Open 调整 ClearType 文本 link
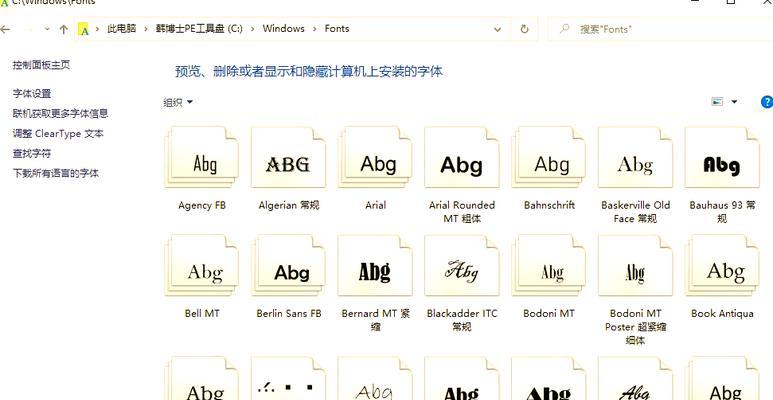The width and height of the screenshot is (773, 400). coord(58,134)
